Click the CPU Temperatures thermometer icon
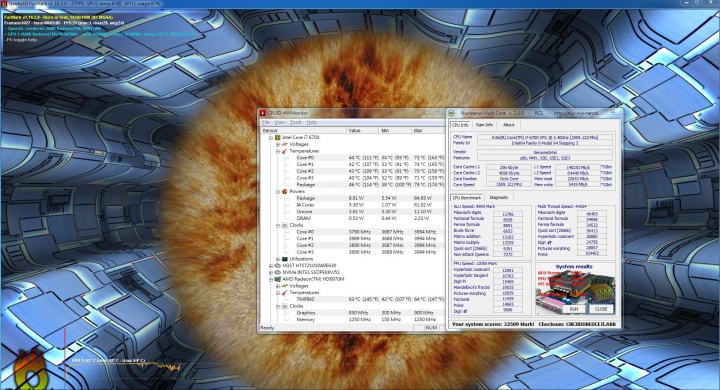Viewport: 720px width, 390px height. (285, 151)
